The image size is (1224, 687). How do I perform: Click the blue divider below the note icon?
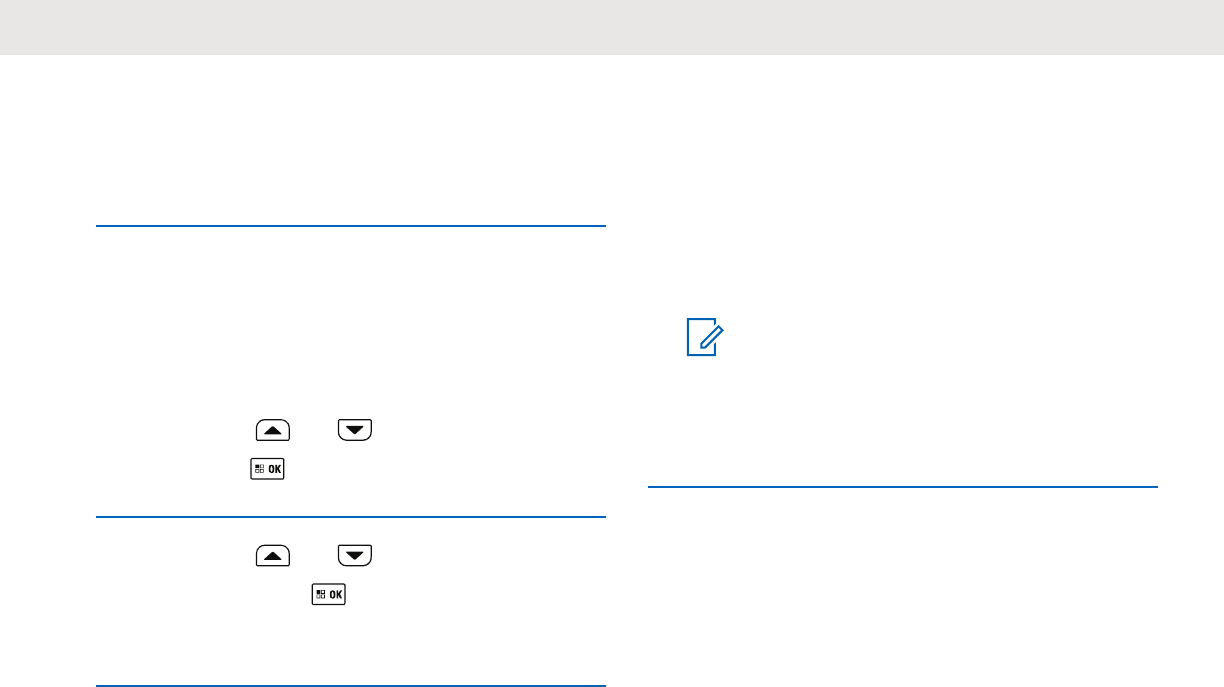pos(903,487)
